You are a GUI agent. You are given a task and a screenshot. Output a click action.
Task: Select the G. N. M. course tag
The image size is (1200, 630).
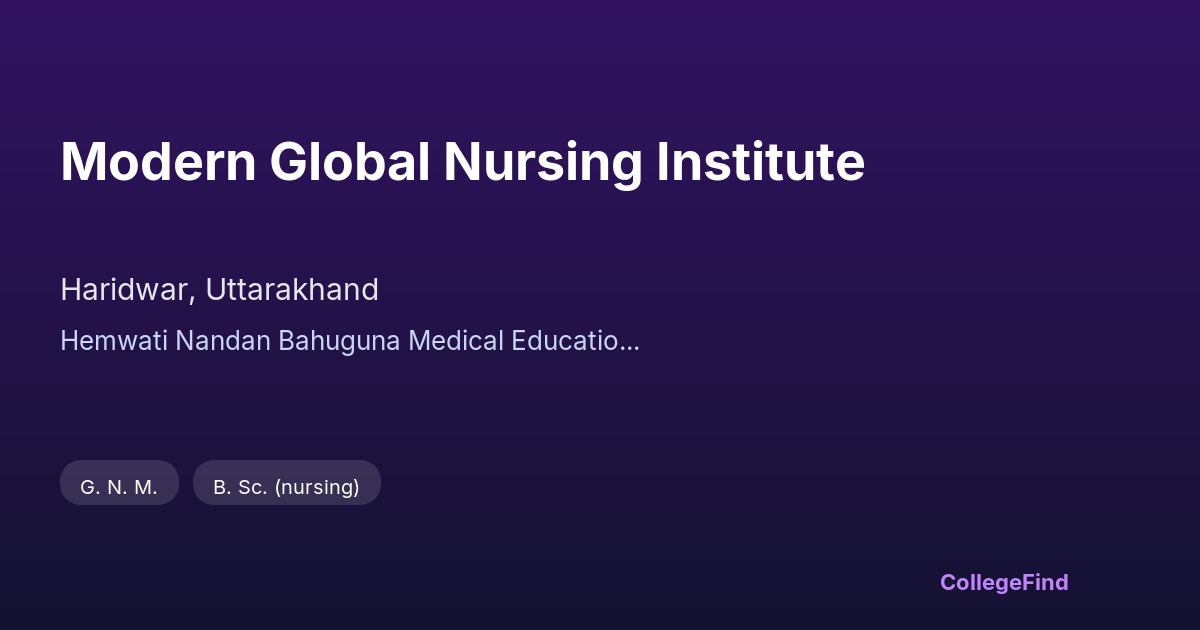coord(119,487)
